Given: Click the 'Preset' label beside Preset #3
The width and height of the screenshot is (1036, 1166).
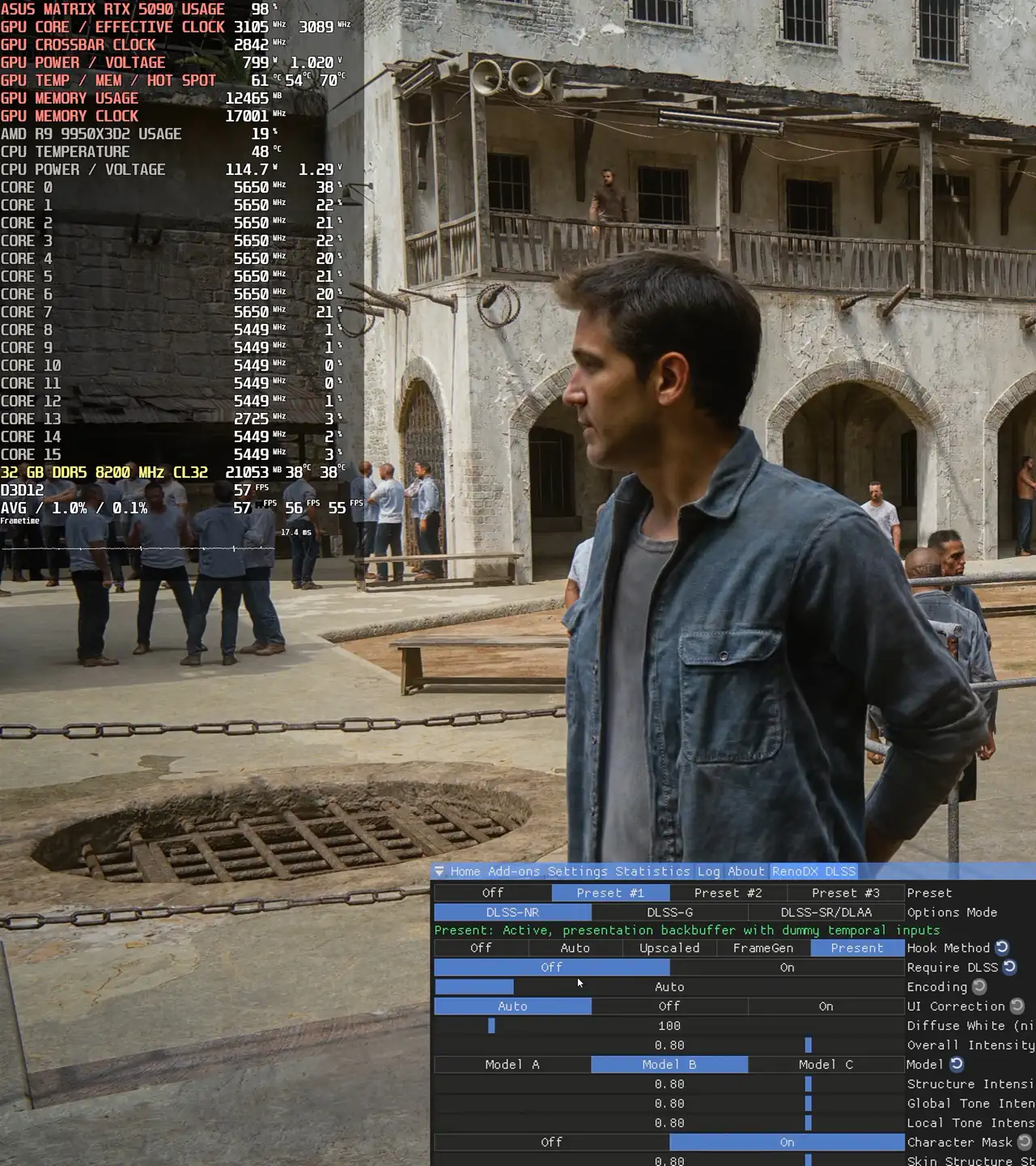Looking at the screenshot, I should [x=929, y=892].
